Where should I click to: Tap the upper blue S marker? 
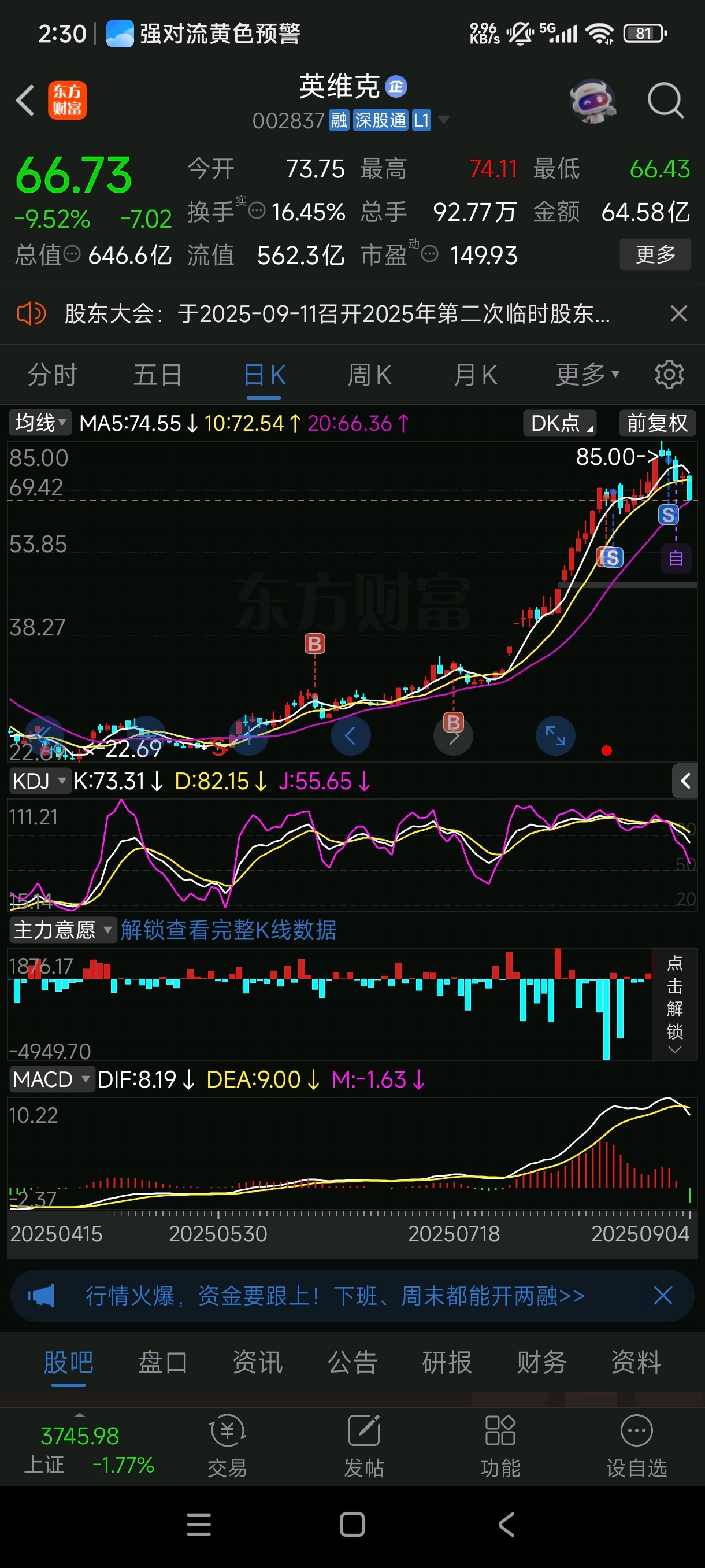(669, 515)
